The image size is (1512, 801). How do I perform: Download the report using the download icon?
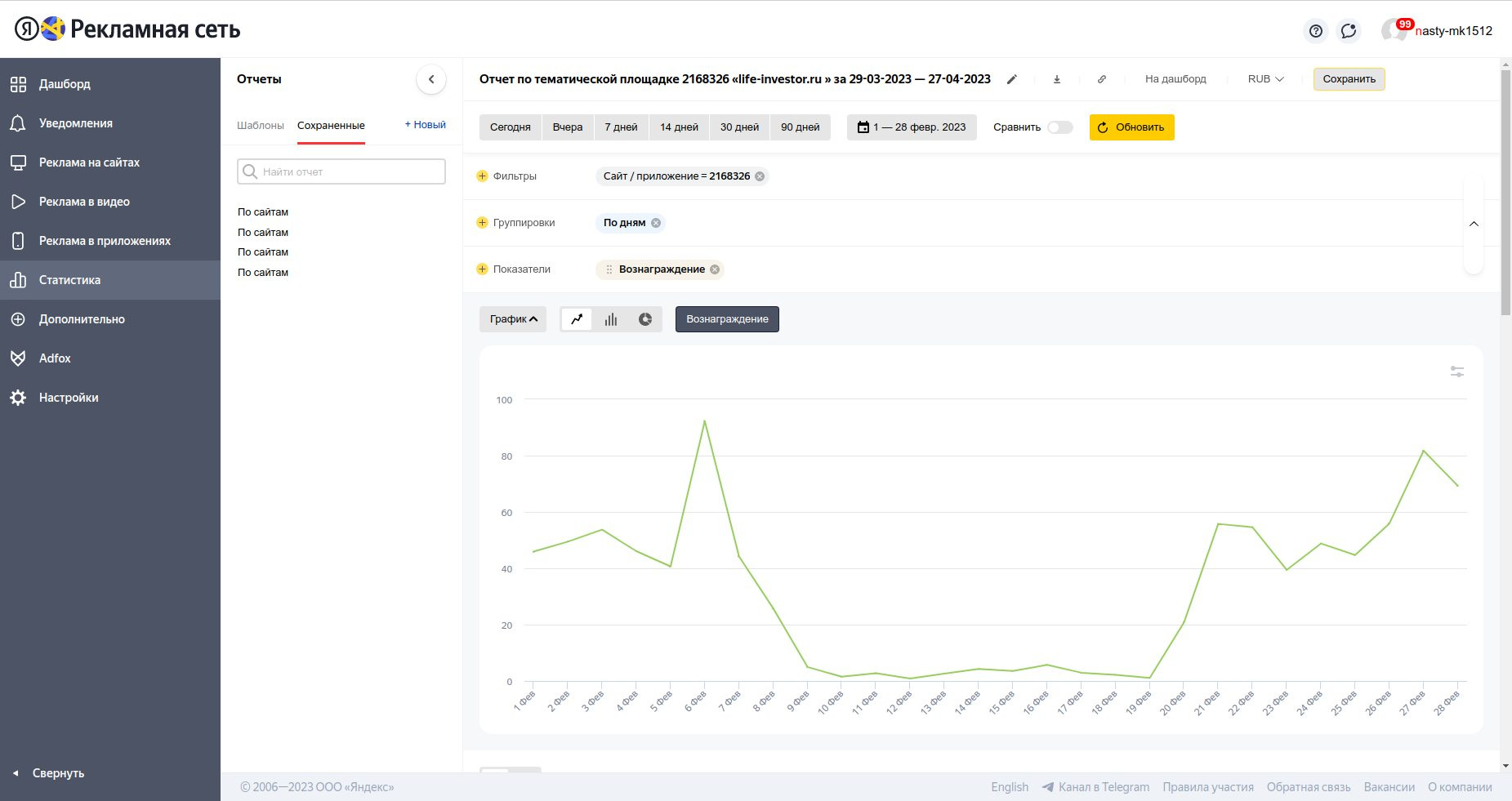tap(1057, 79)
